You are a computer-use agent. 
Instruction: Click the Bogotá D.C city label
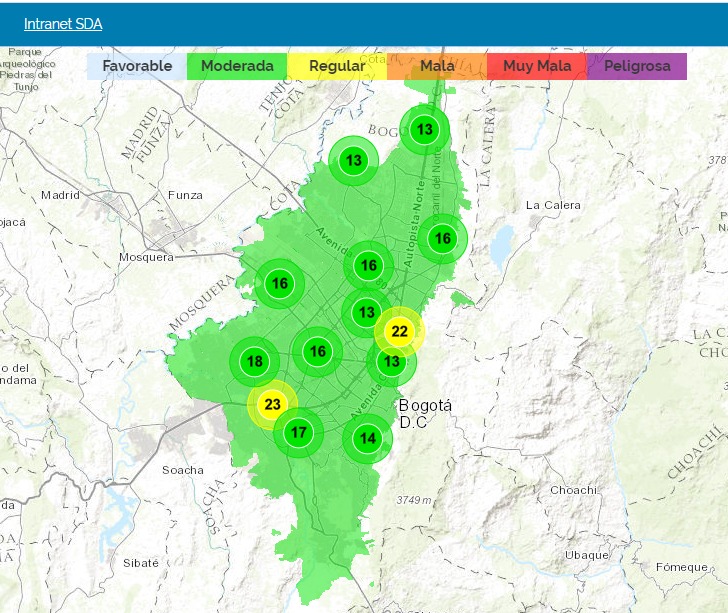point(425,414)
